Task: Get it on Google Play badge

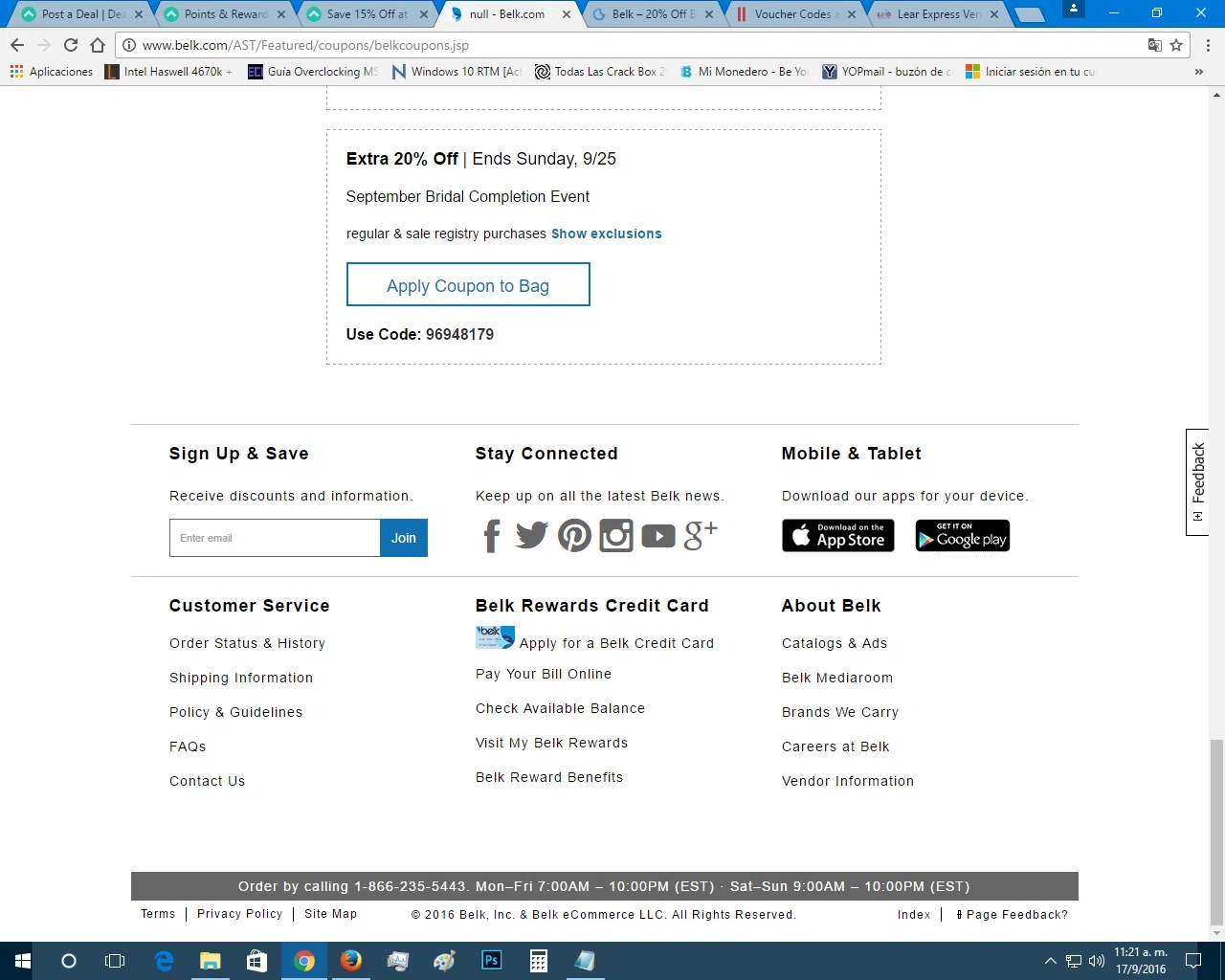Action: [x=963, y=536]
